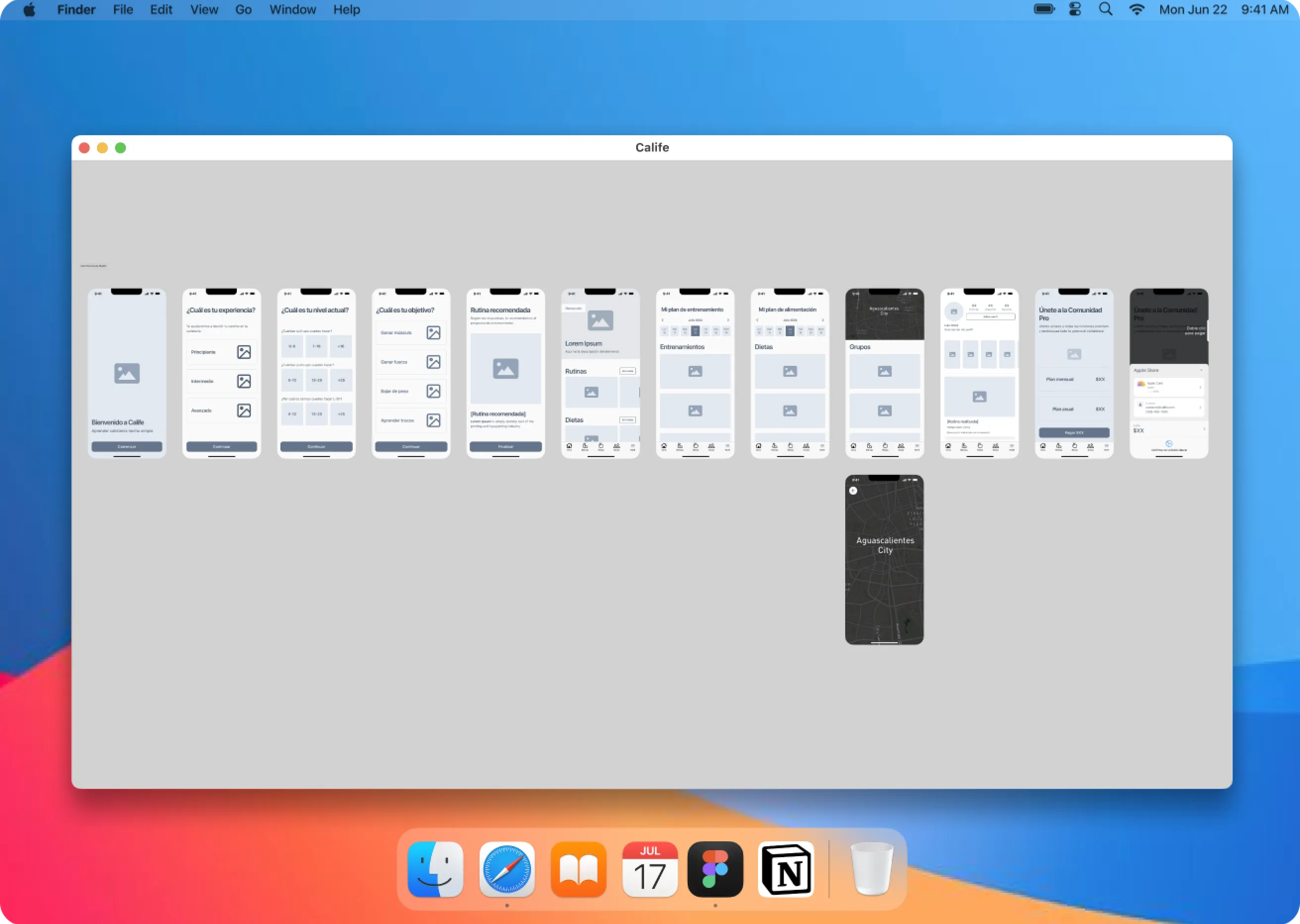Open the Calendar app in the dock
Screen dimensions: 1300x924
650,869
